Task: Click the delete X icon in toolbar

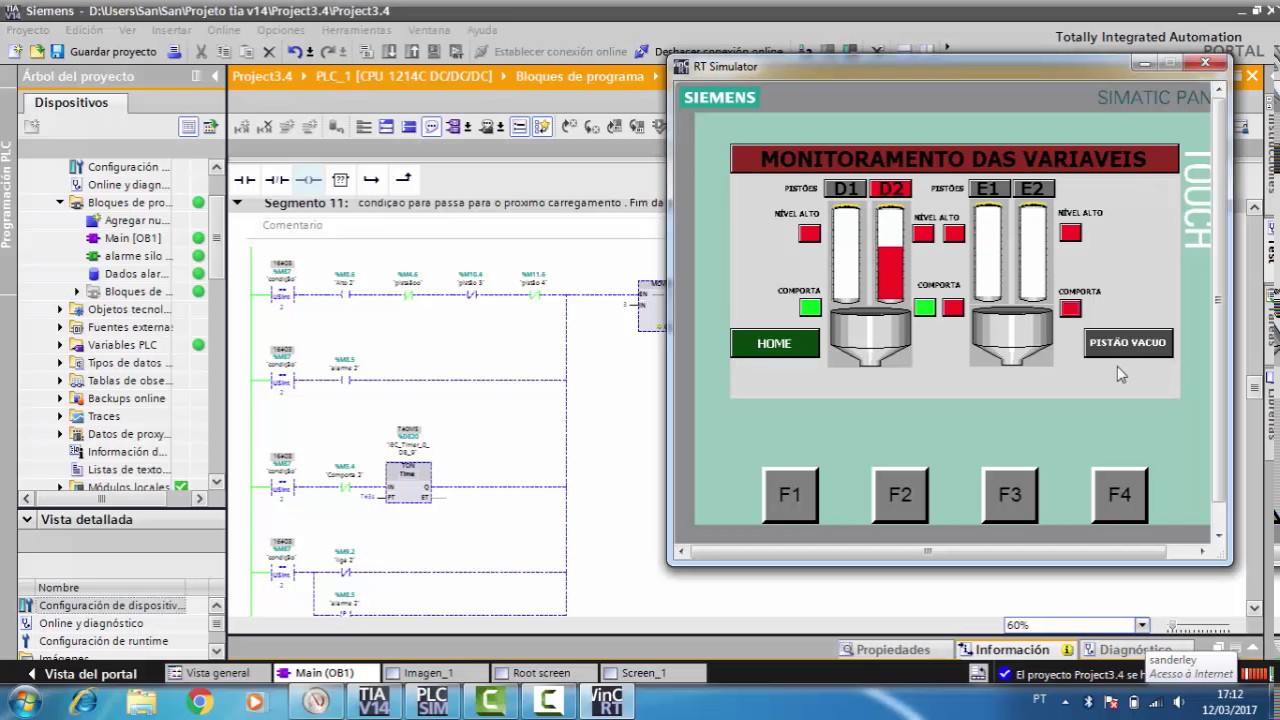Action: point(268,51)
